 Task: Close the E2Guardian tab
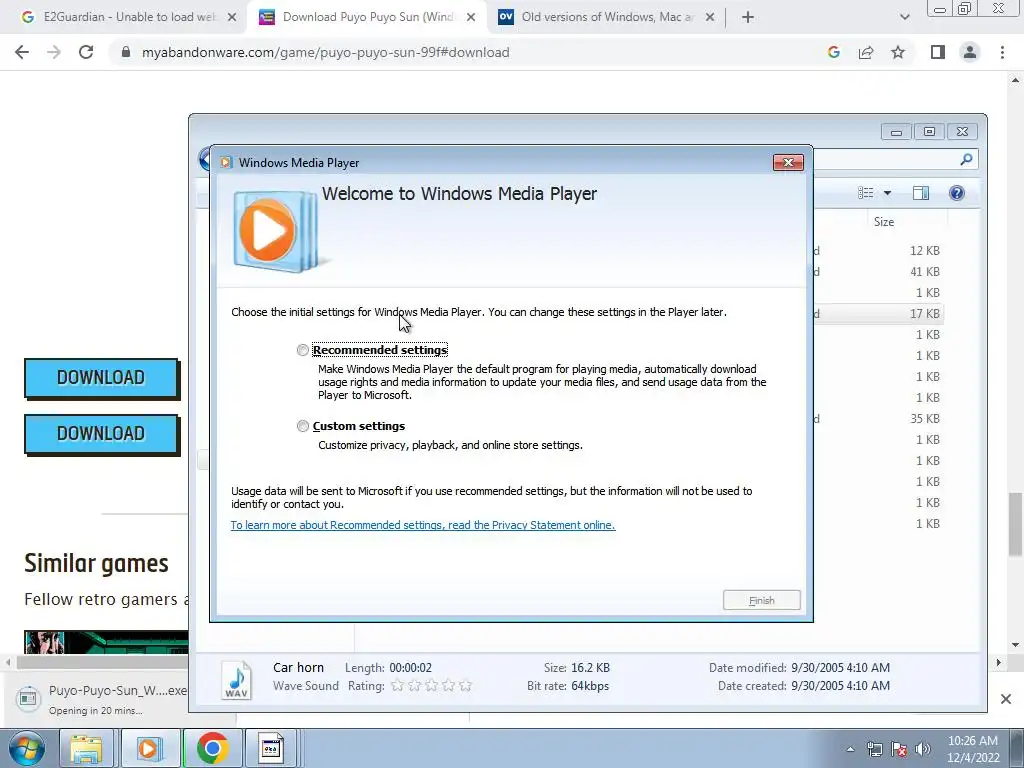(232, 18)
